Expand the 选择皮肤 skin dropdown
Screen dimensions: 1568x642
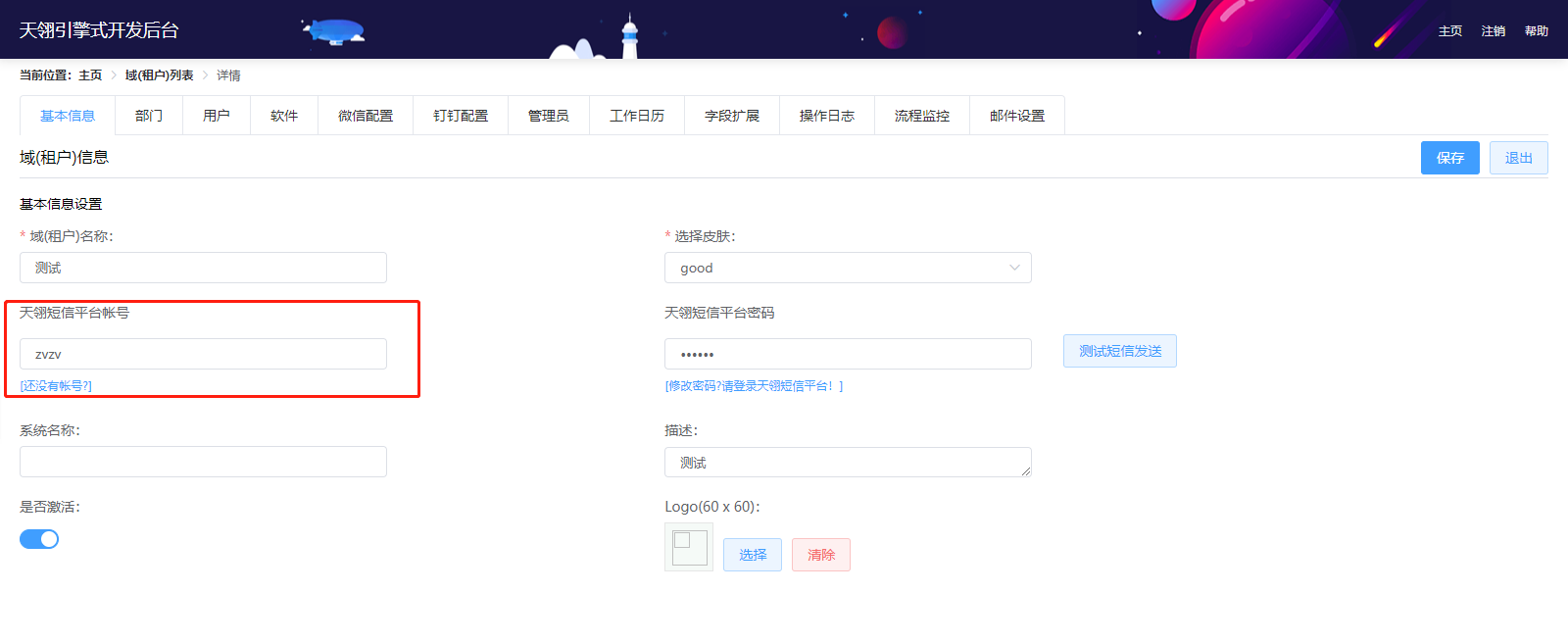pos(847,268)
